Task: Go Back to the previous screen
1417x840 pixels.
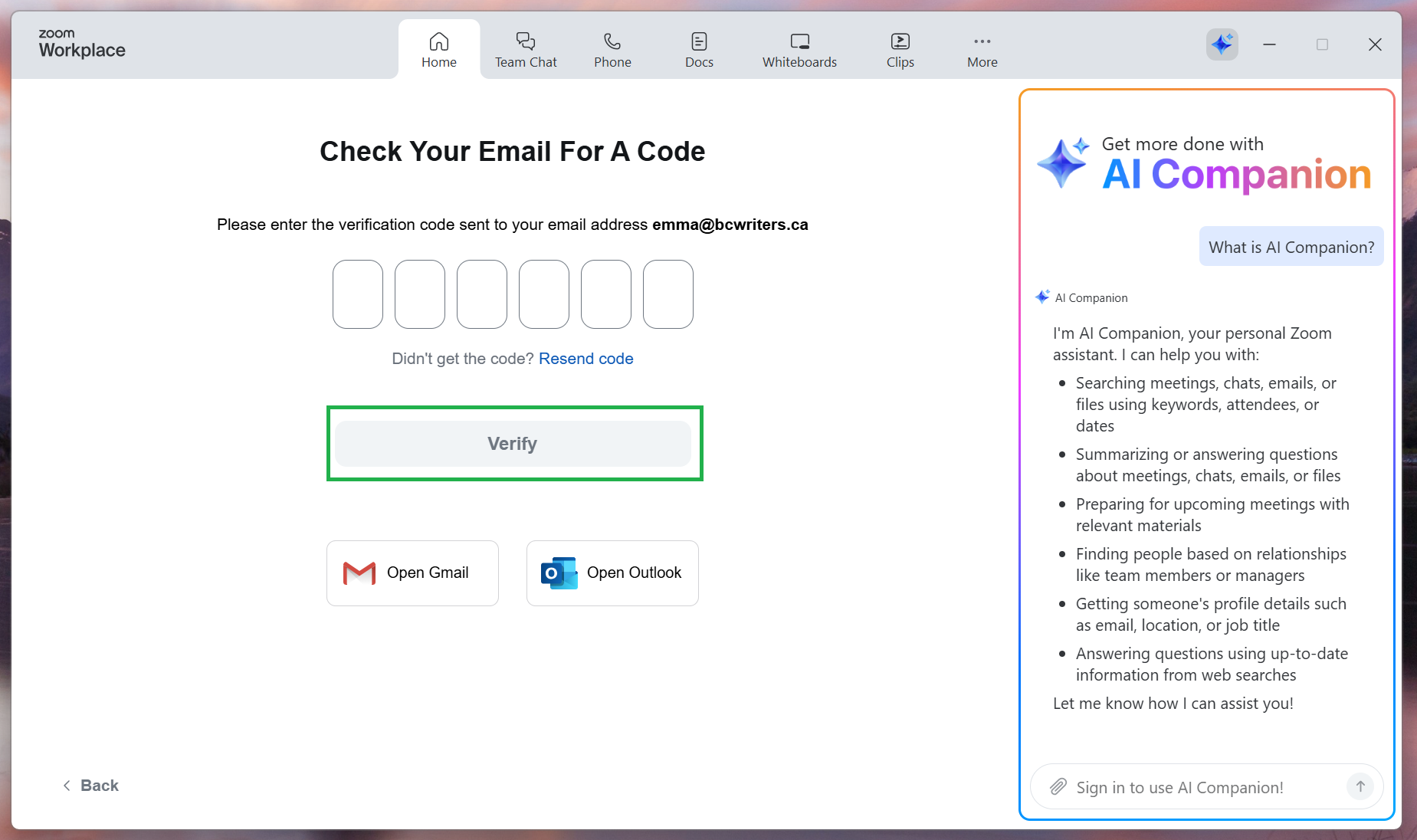Action: (90, 786)
